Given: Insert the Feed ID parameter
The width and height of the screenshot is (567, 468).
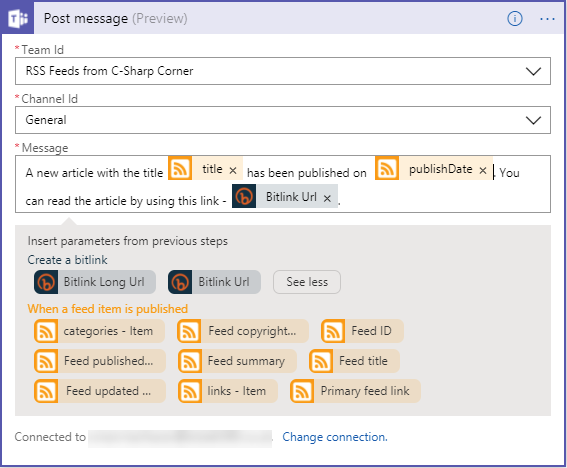Looking at the screenshot, I should coord(362,331).
